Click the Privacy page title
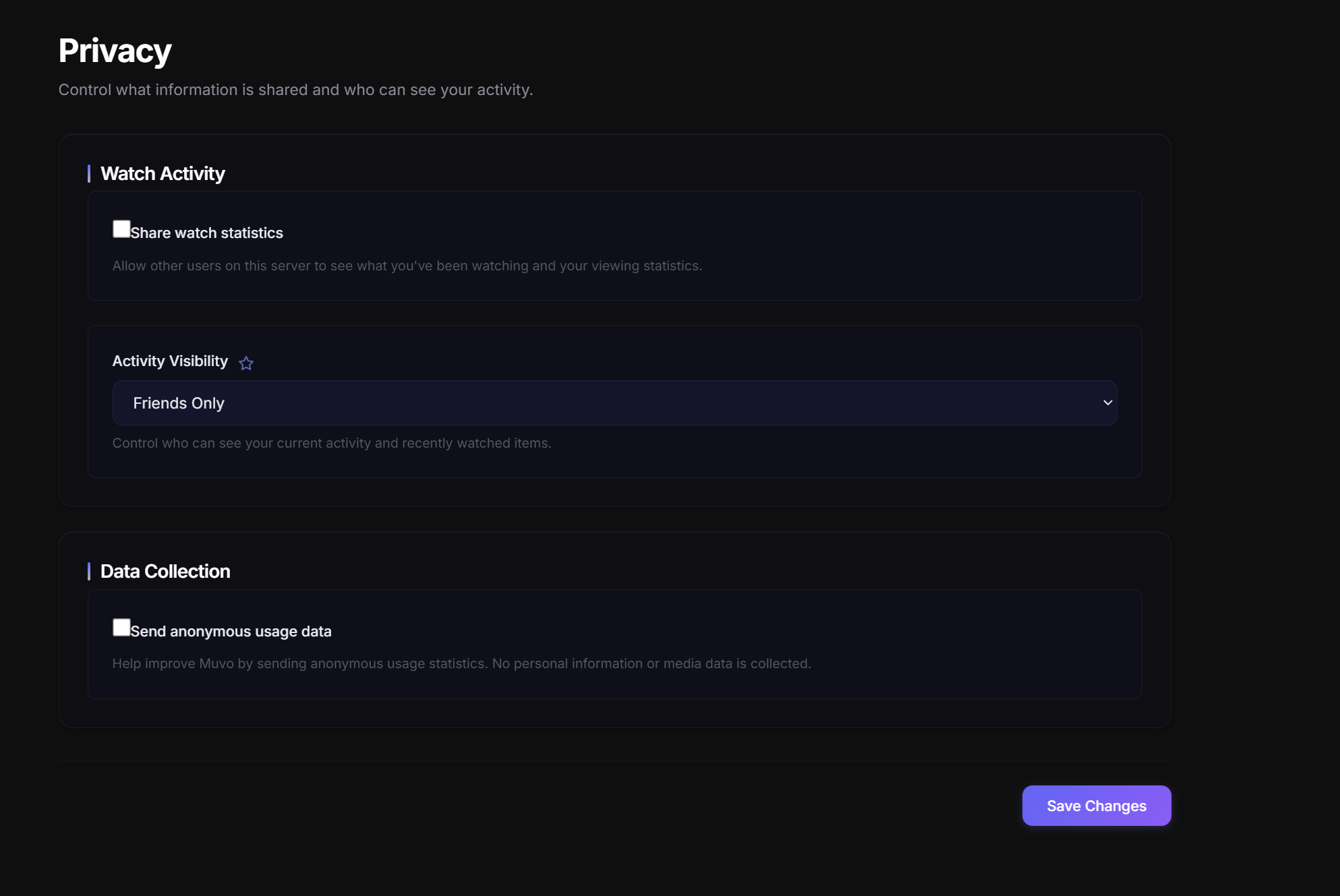The width and height of the screenshot is (1340, 896). click(115, 51)
